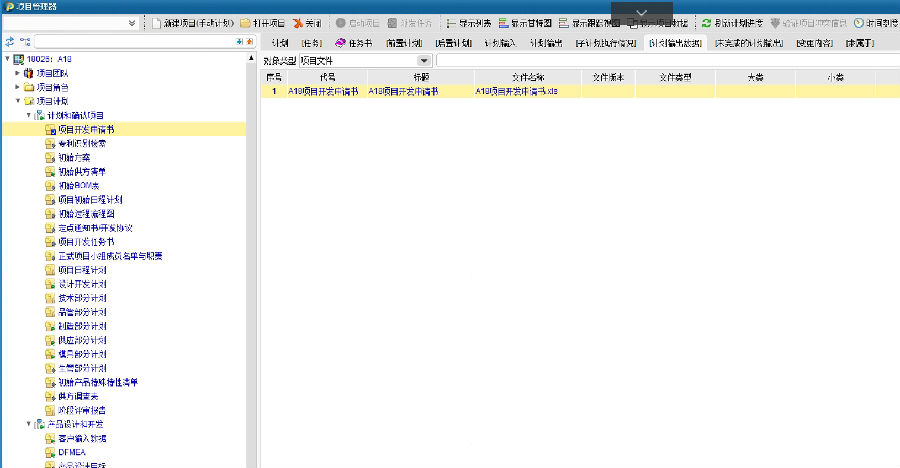Select 阶段评审报告 in the tree

point(82,411)
